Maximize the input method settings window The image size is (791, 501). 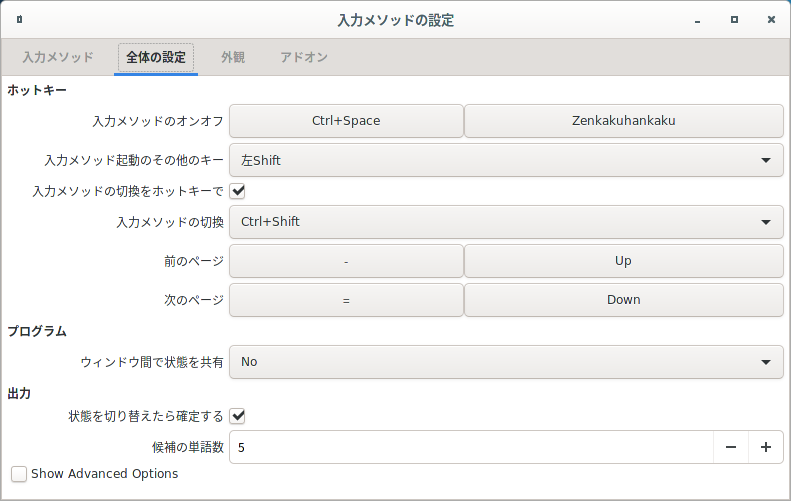pos(734,20)
